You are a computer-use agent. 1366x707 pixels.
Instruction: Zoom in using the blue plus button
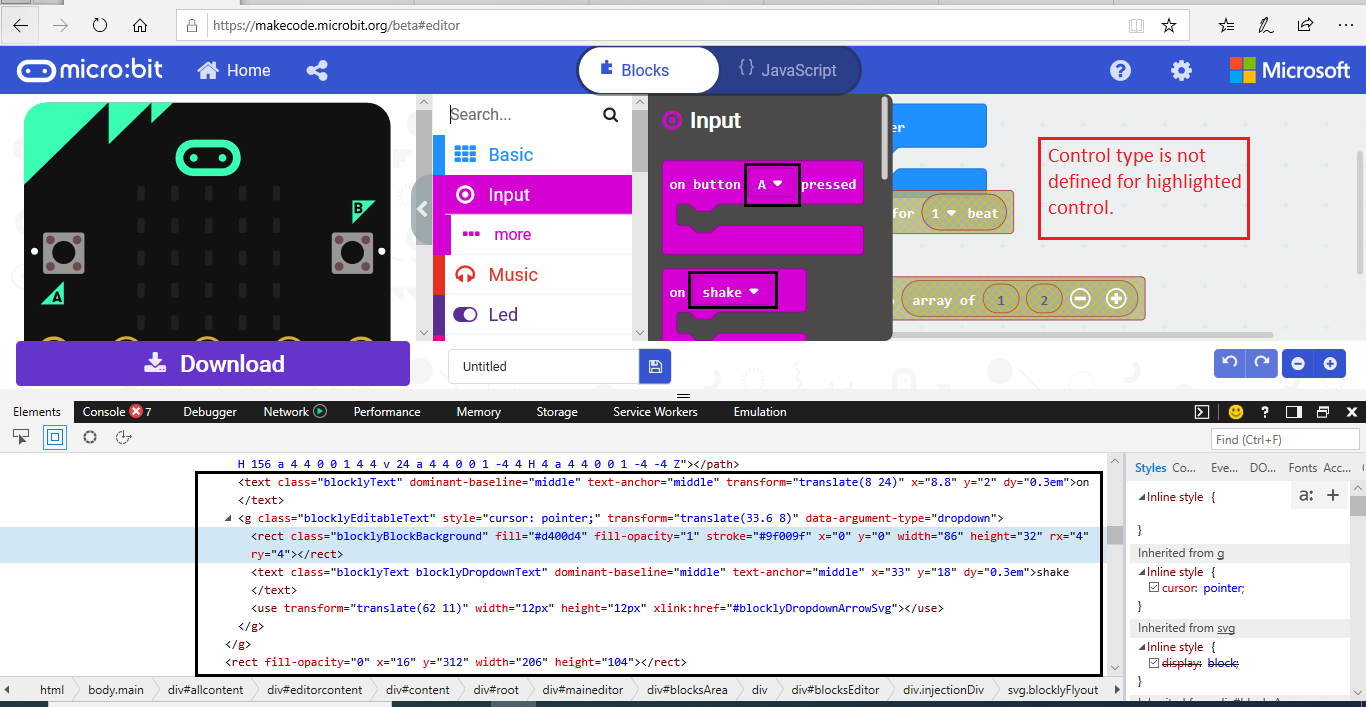coord(1331,363)
